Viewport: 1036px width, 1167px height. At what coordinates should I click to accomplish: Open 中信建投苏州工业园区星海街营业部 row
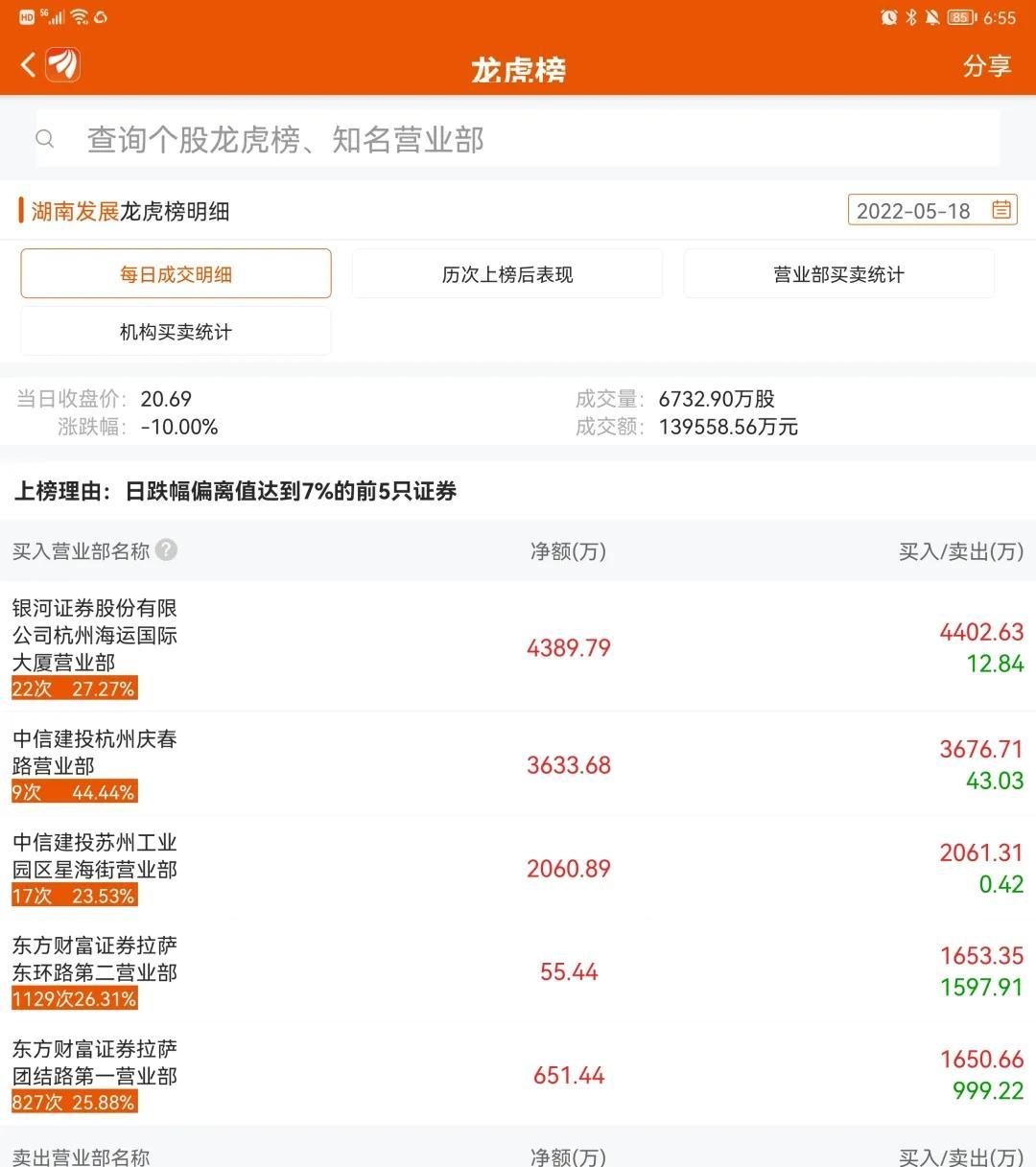click(518, 868)
